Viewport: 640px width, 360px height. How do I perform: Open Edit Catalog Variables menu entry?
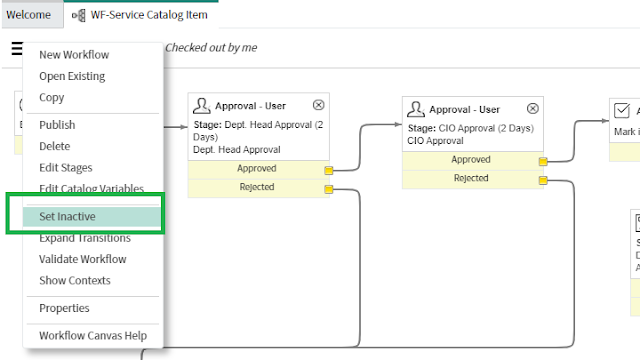pos(91,188)
